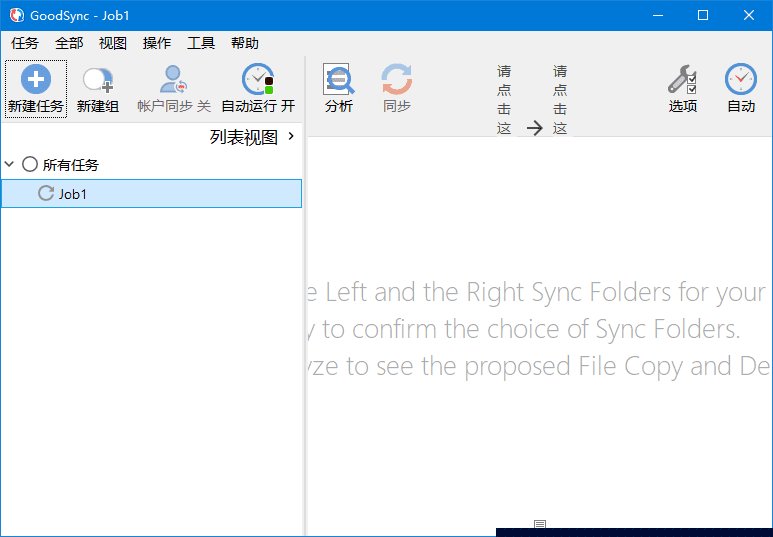This screenshot has height=537, width=773.
Task: Select the right sync folder (请点击这)
Action: [560, 100]
